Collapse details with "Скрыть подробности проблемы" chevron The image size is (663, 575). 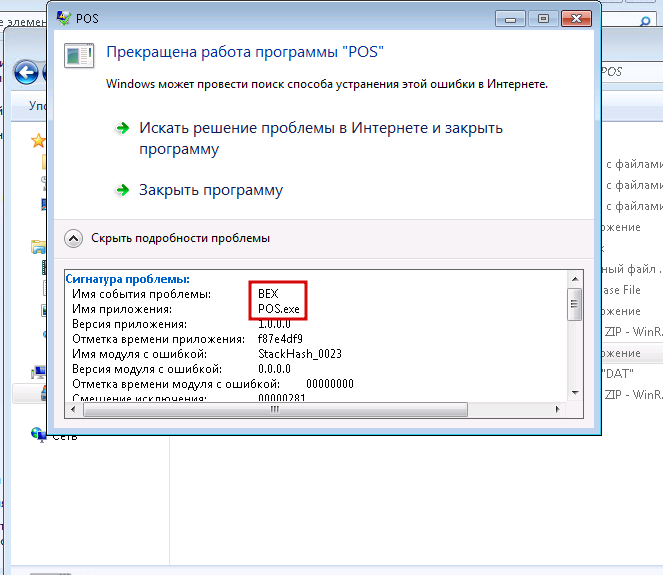(x=74, y=239)
